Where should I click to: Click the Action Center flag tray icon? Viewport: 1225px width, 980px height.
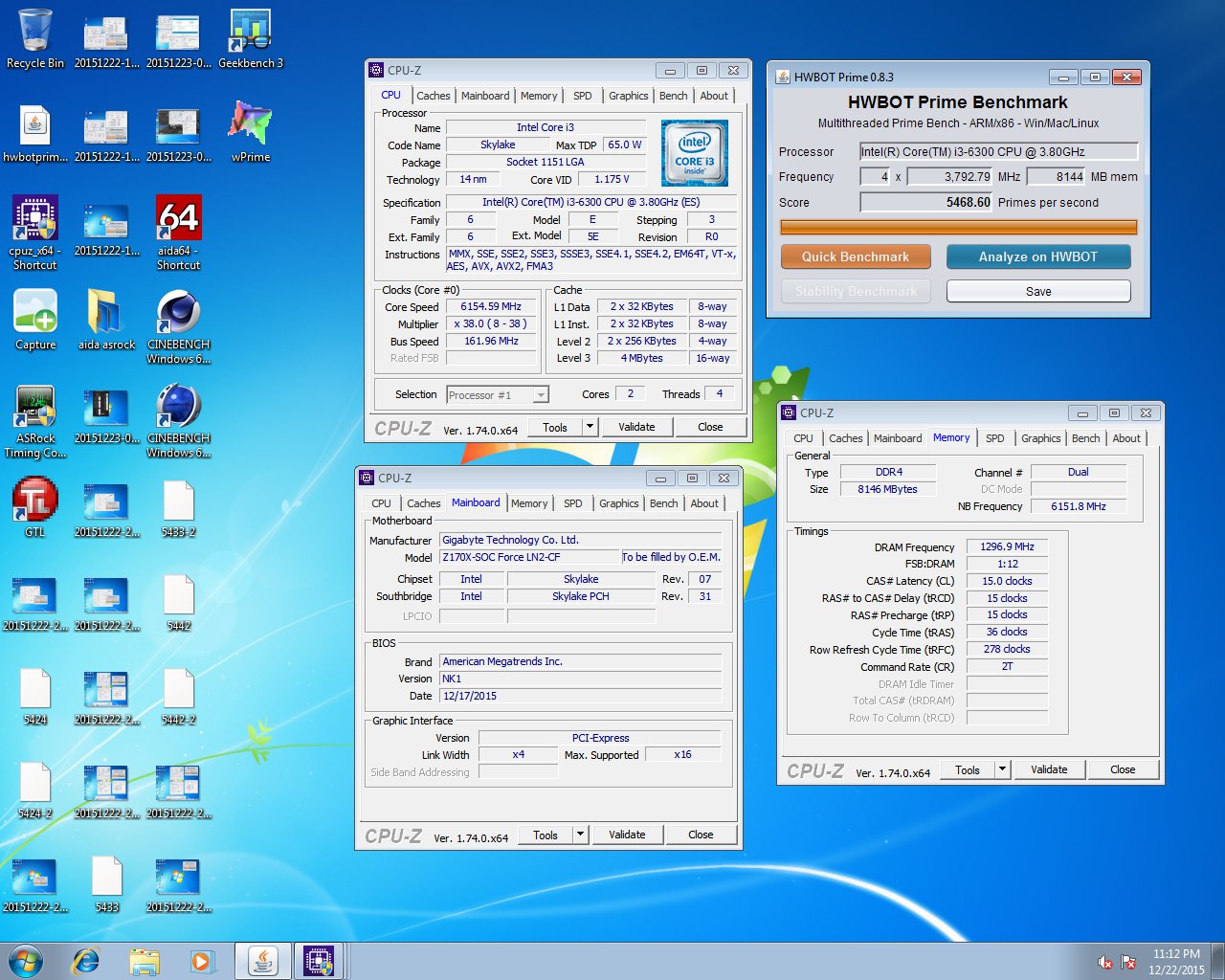point(1129,962)
